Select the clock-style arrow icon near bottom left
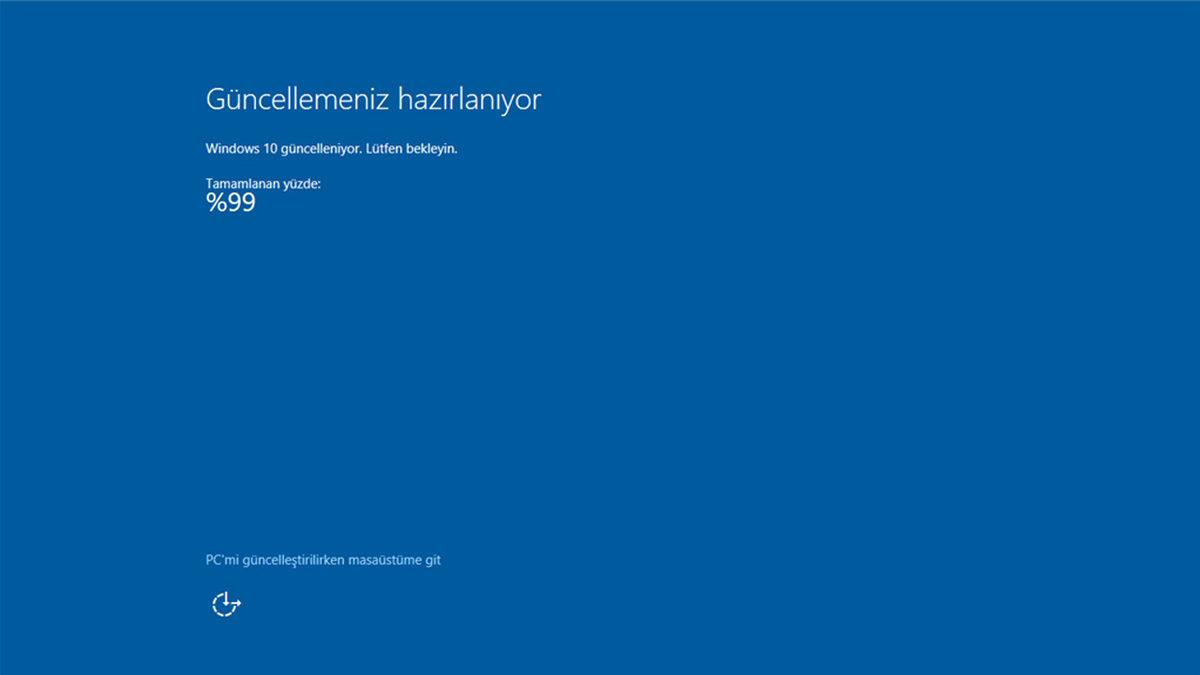 pyautogui.click(x=225, y=603)
